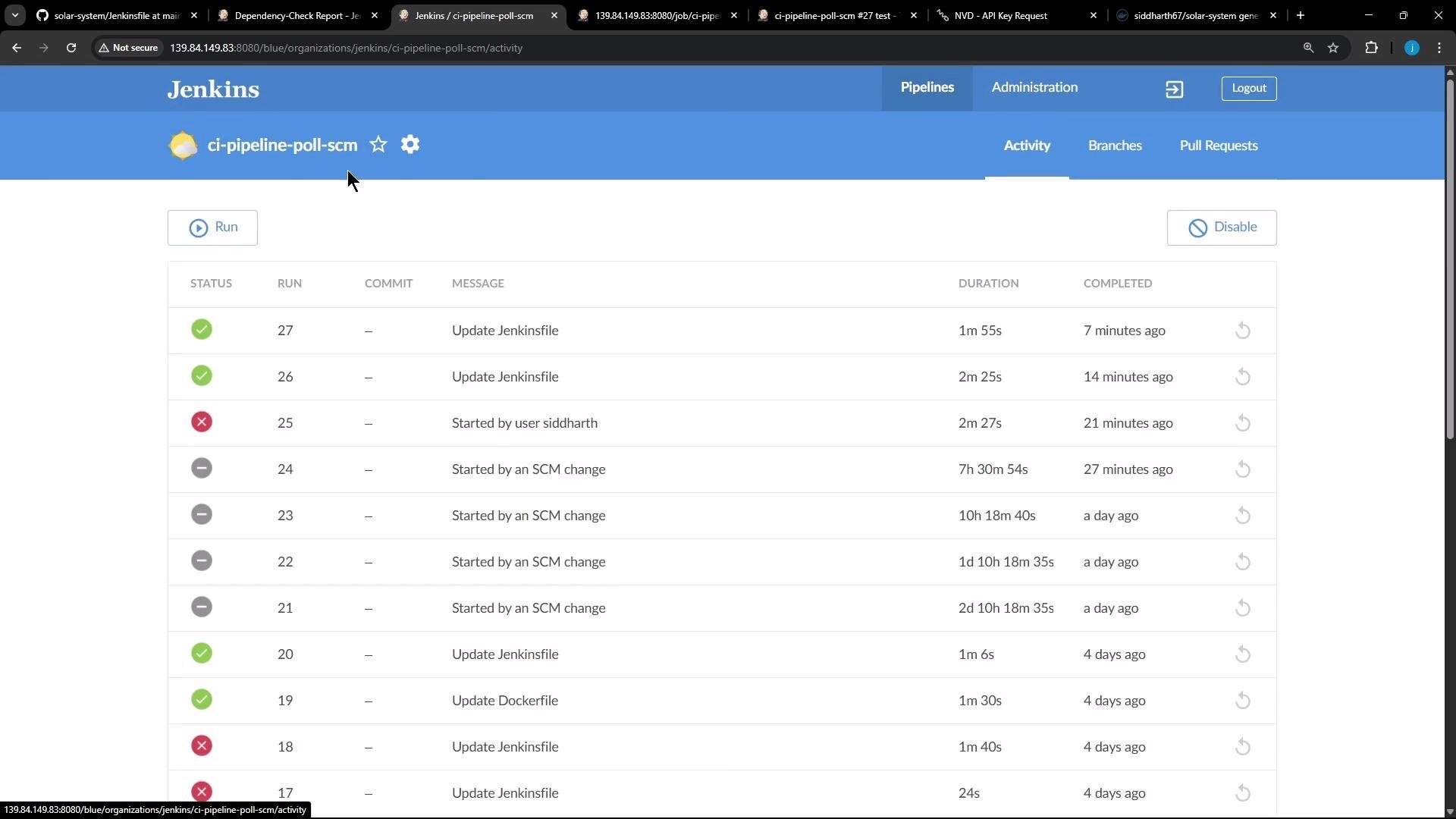The image size is (1456, 819).
Task: Switch to Pull Requests tab
Action: 1219,146
